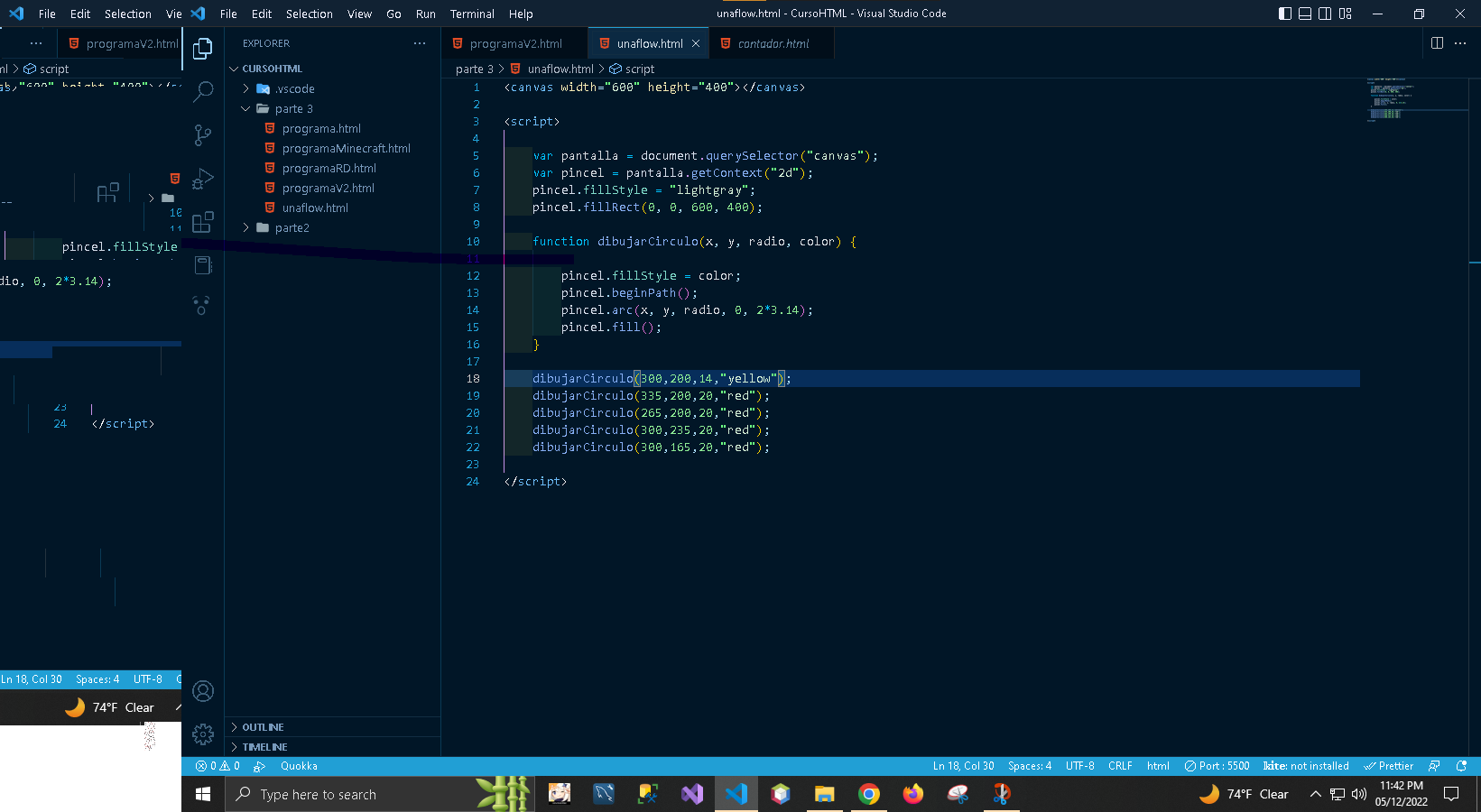Click the Quokka status bar item
Screen dimensions: 1481x812
[299, 766]
